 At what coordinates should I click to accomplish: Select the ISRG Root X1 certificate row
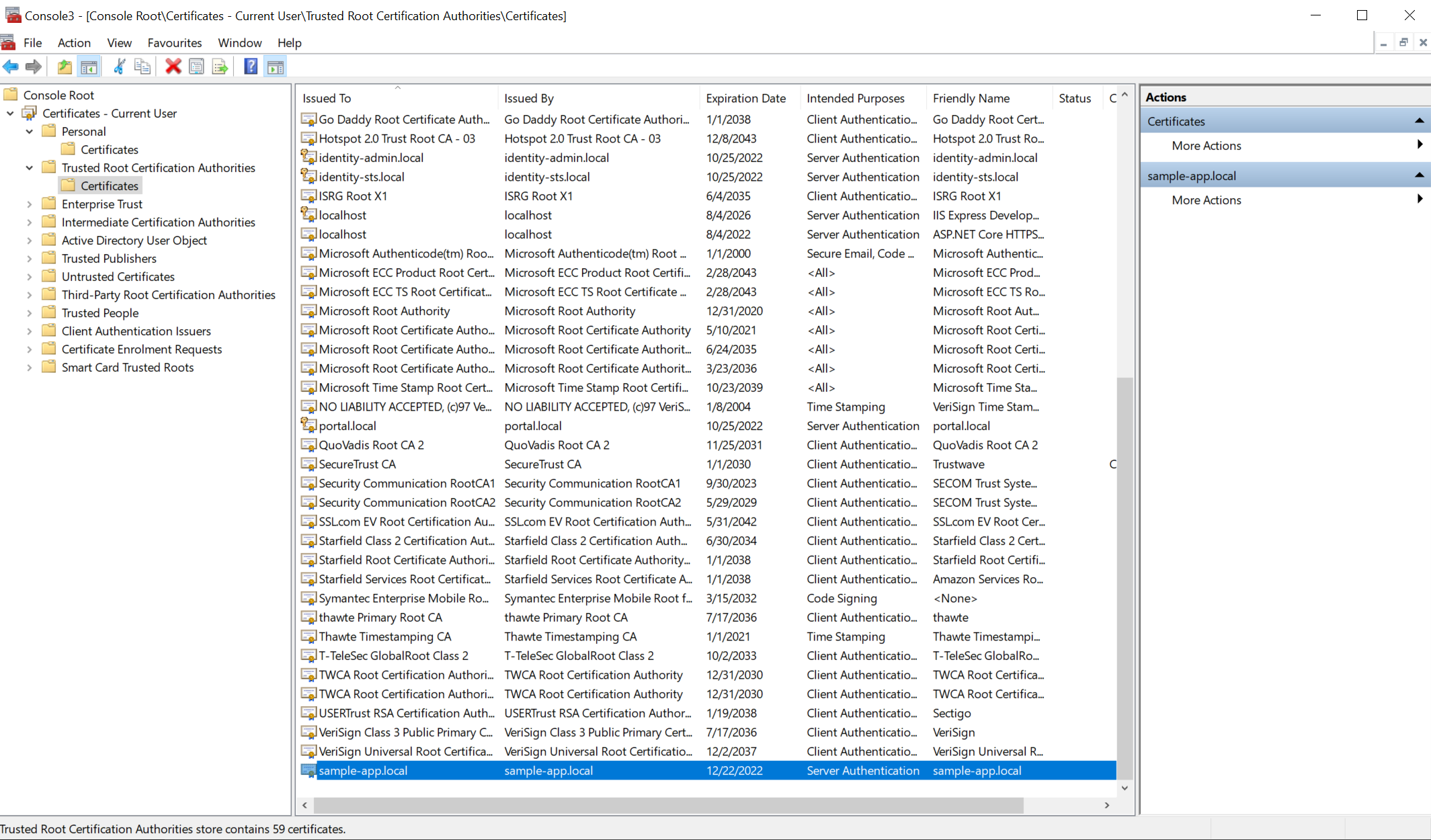tap(353, 196)
